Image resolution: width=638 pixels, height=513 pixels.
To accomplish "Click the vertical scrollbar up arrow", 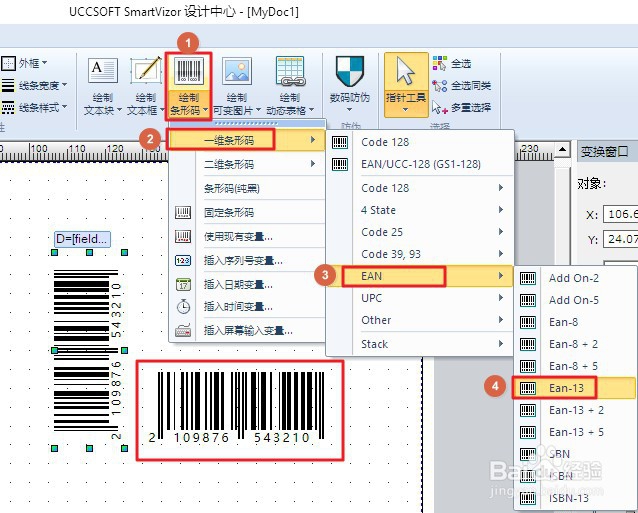I will tap(562, 150).
